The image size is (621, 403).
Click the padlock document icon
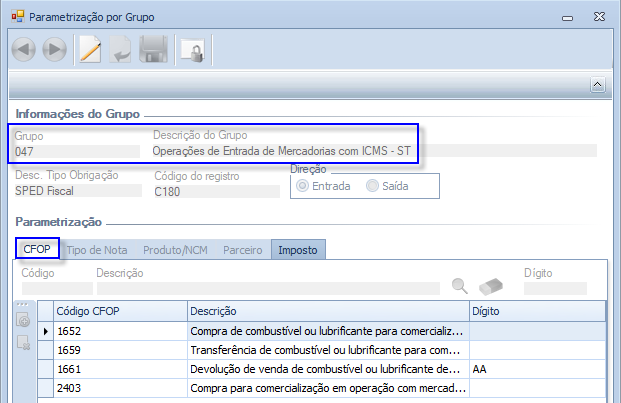coord(193,50)
